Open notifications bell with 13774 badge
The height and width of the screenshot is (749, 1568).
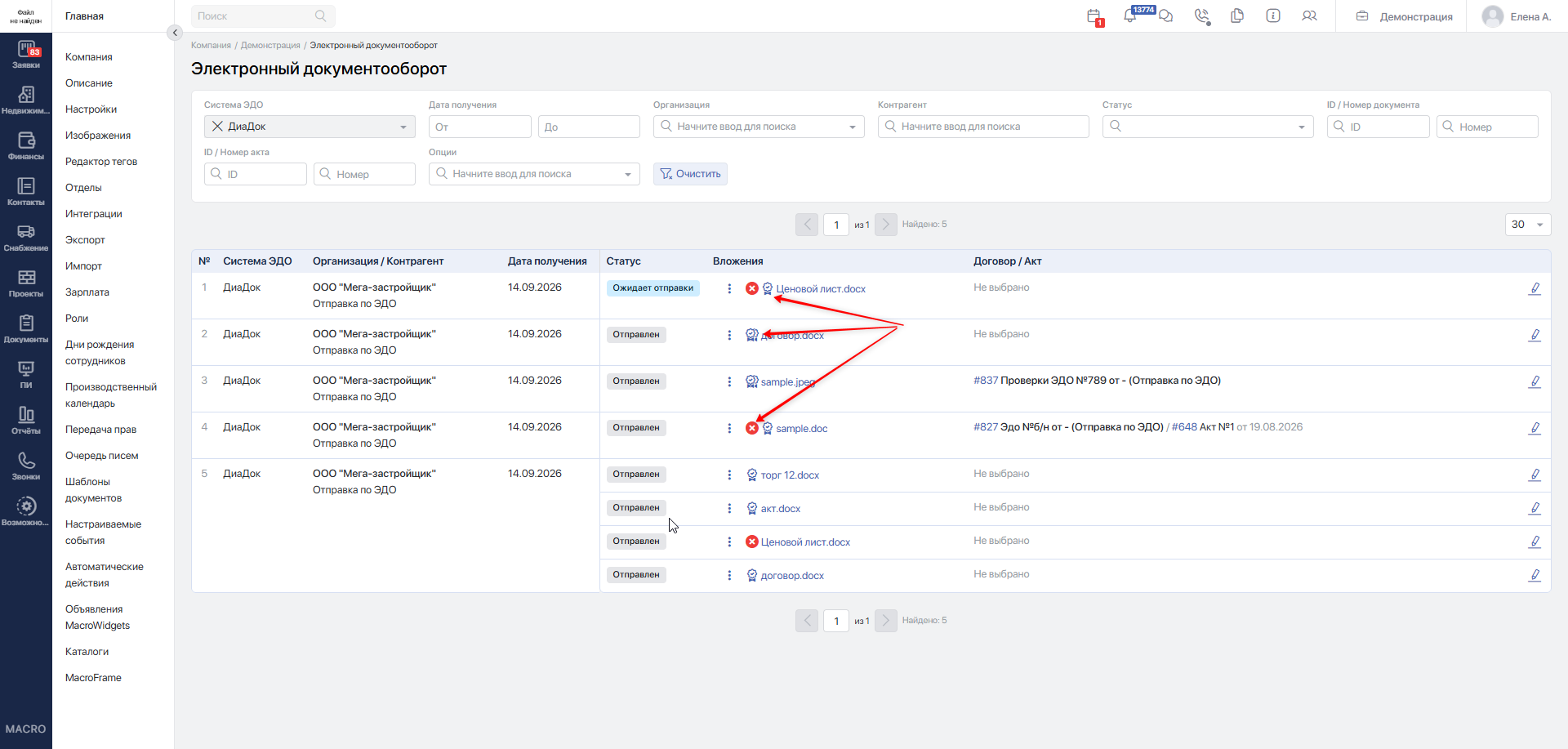[x=1130, y=16]
